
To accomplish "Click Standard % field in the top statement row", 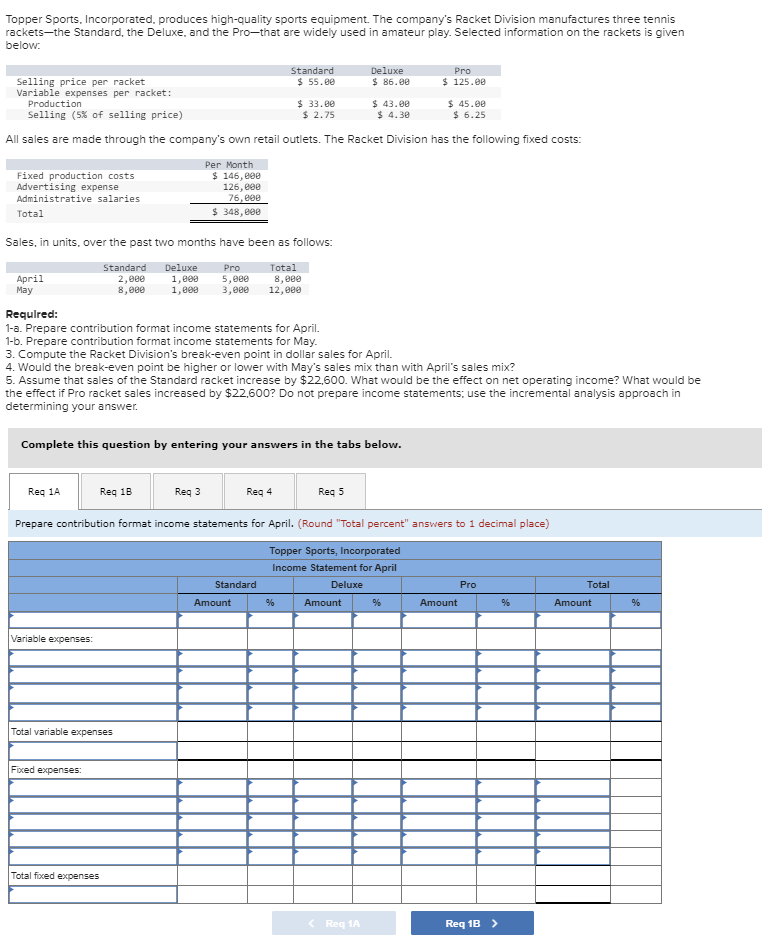I will point(270,620).
